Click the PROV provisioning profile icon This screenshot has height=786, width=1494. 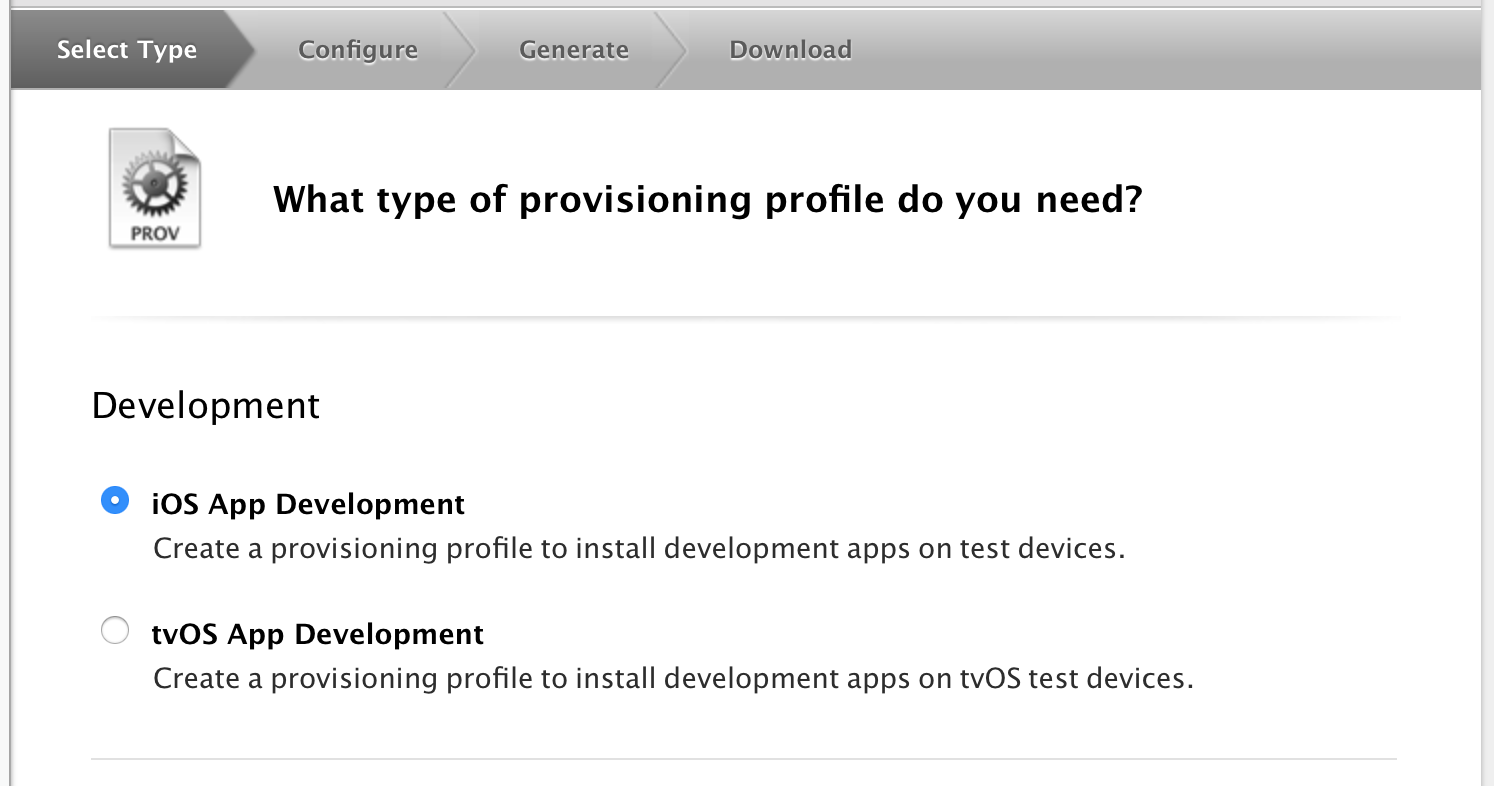pyautogui.click(x=155, y=188)
